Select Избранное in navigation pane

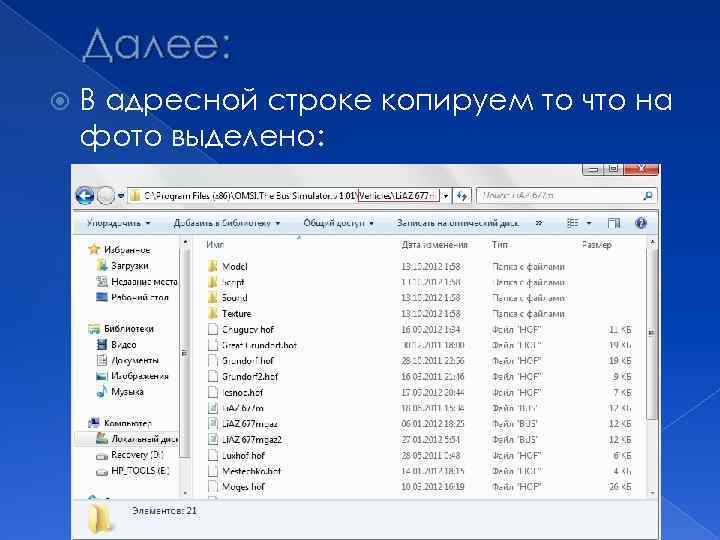click(127, 250)
